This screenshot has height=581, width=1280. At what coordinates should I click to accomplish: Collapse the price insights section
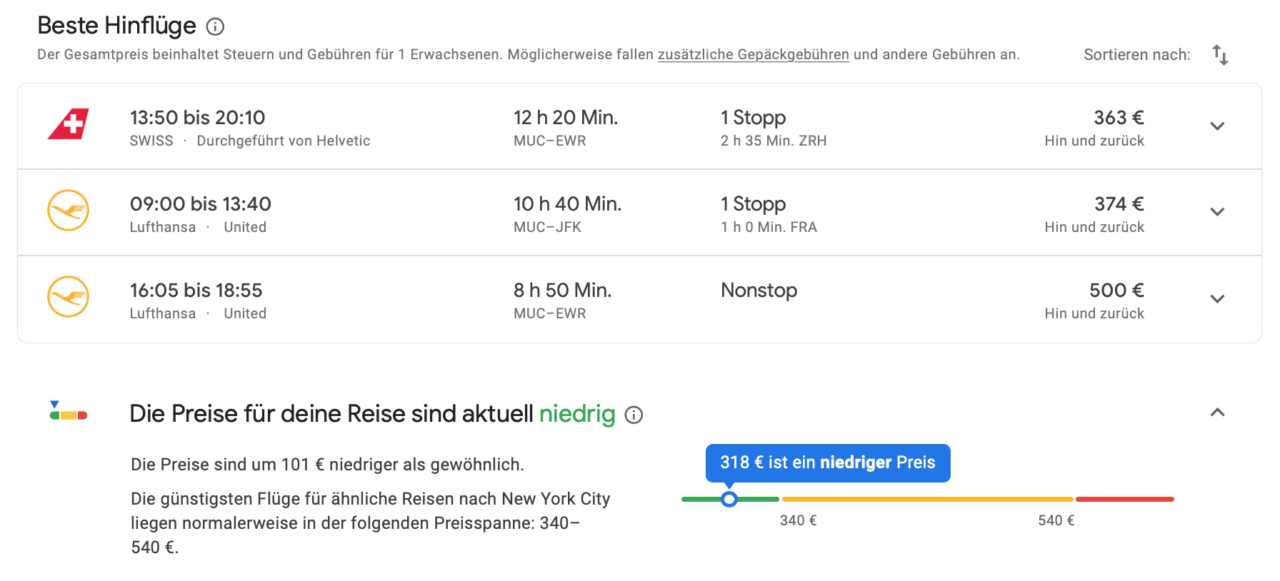(1217, 411)
